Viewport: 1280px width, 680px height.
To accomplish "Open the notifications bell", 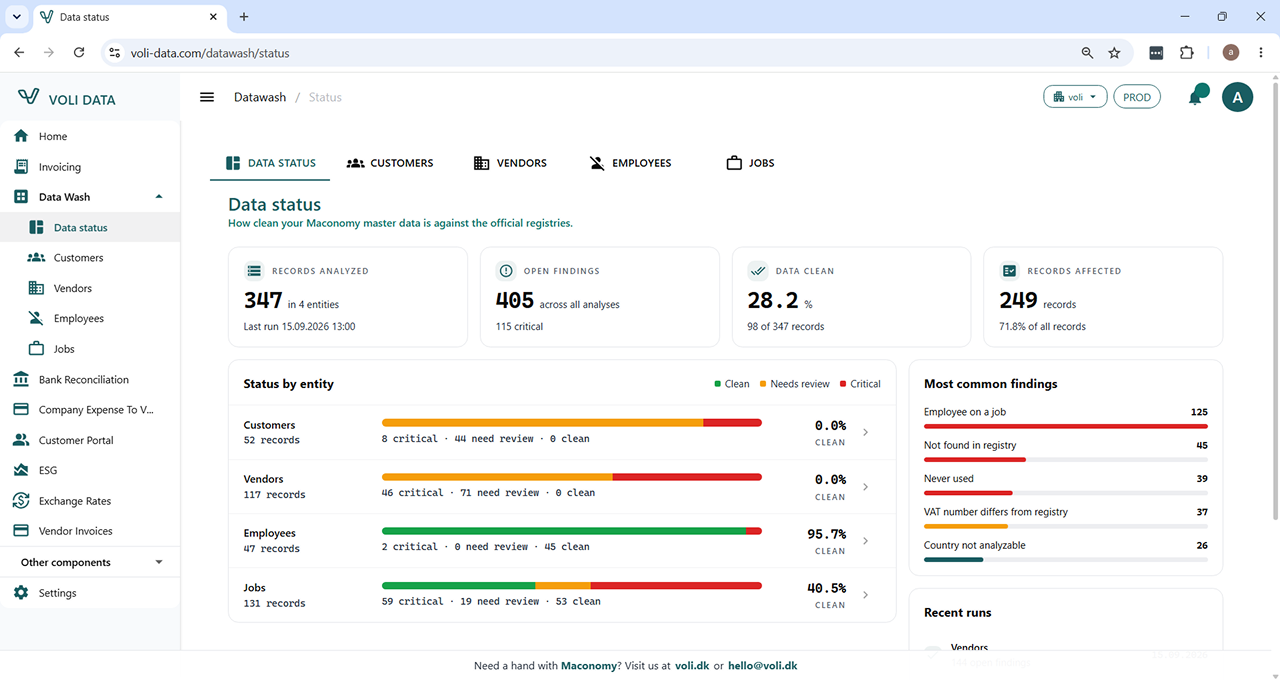I will click(1196, 96).
